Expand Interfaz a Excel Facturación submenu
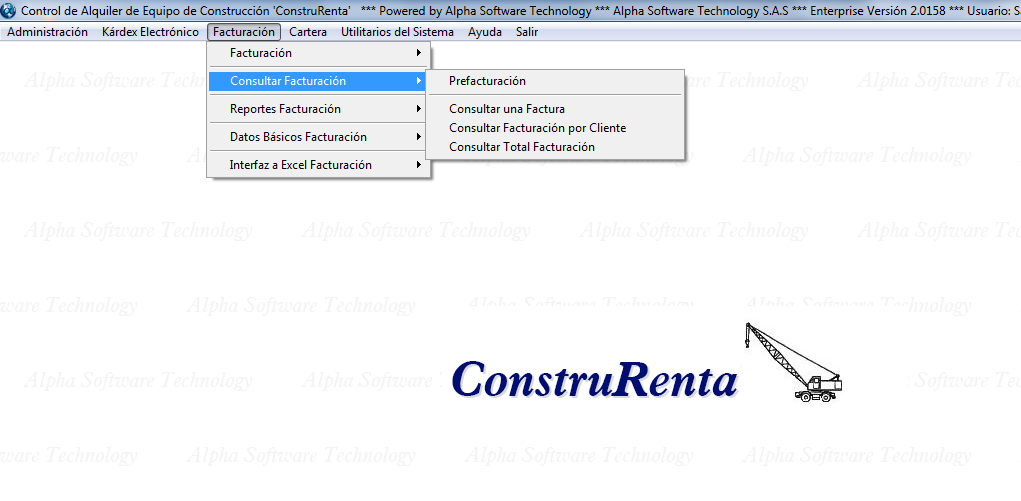Viewport: 1021px width, 501px height. tap(300, 165)
